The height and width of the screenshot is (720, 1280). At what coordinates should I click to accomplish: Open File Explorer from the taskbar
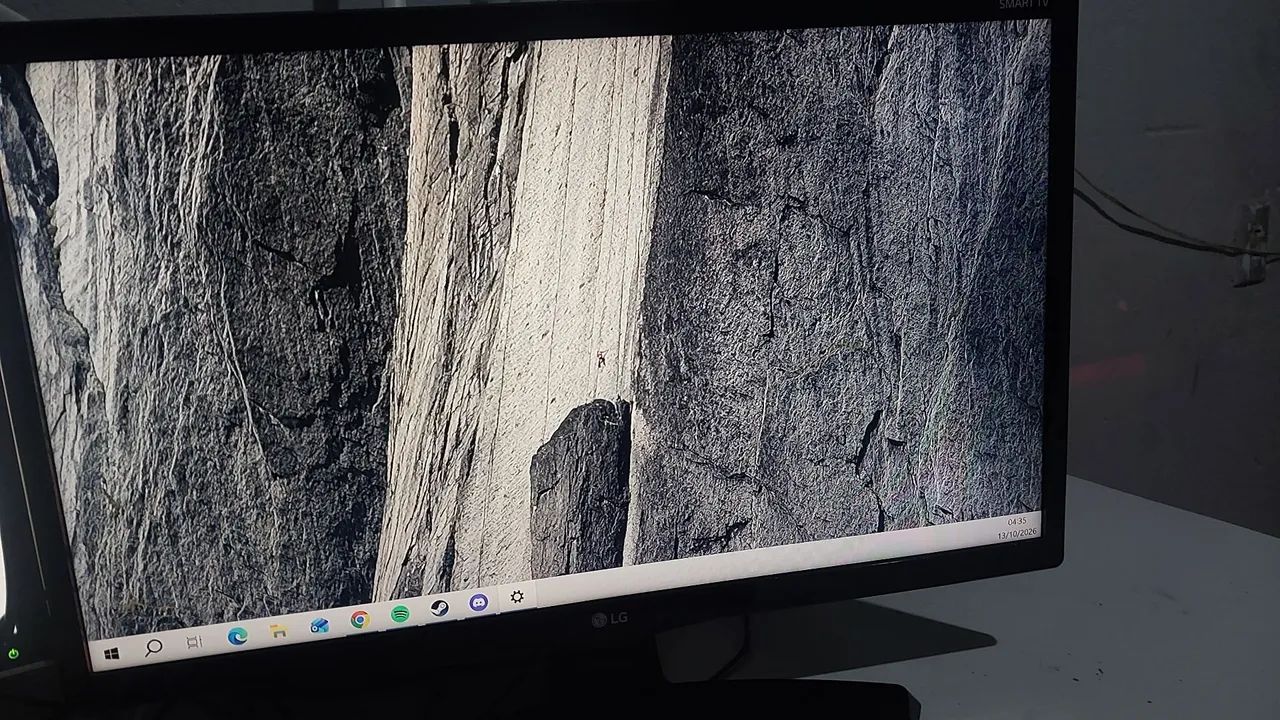click(279, 631)
